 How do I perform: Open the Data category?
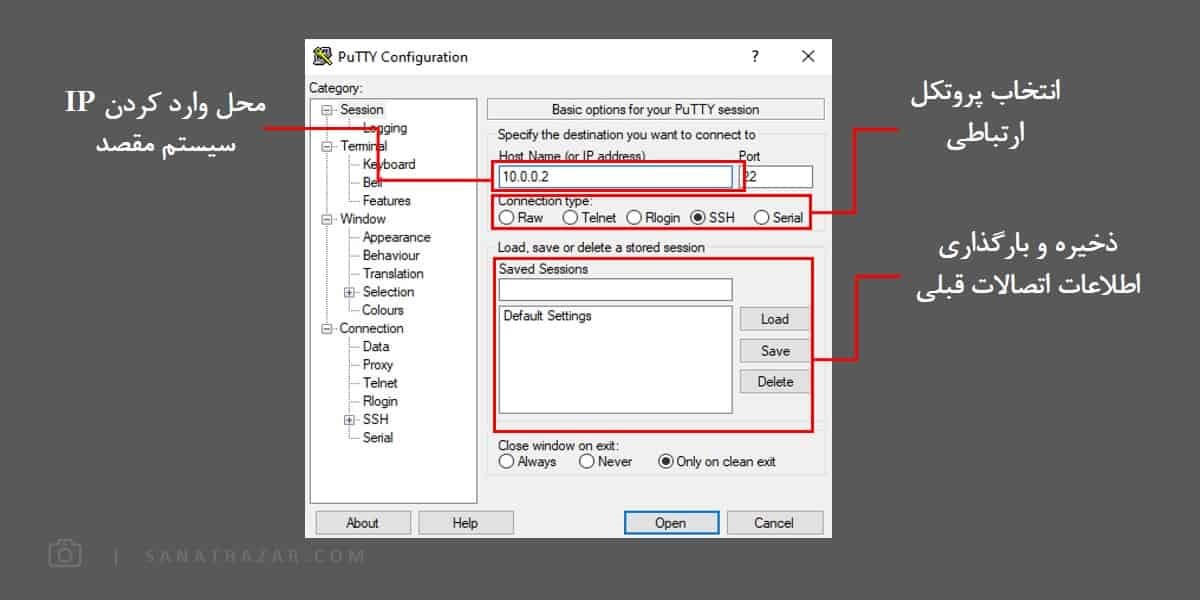[376, 347]
